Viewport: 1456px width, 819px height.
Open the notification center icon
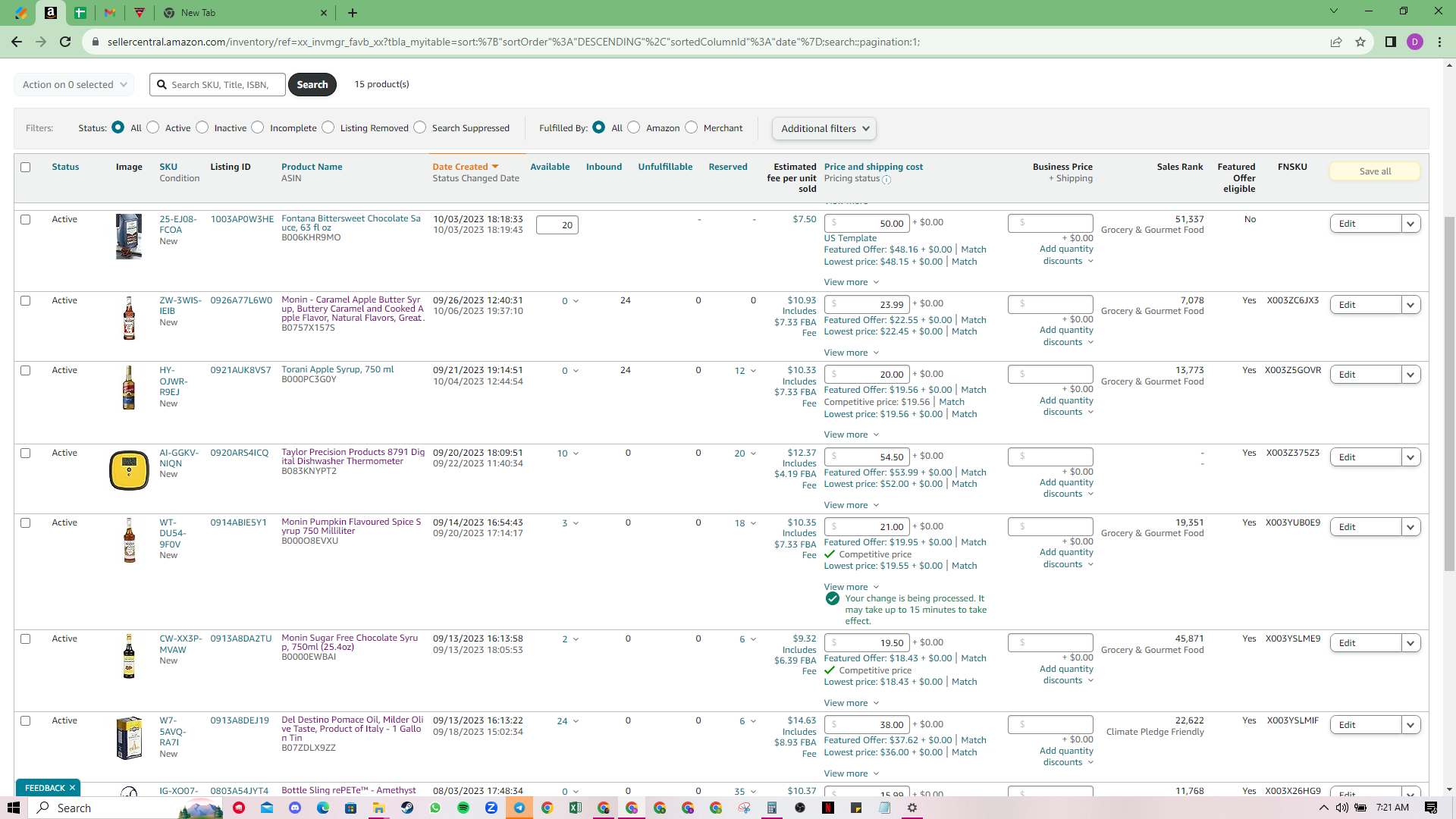click(x=1431, y=808)
